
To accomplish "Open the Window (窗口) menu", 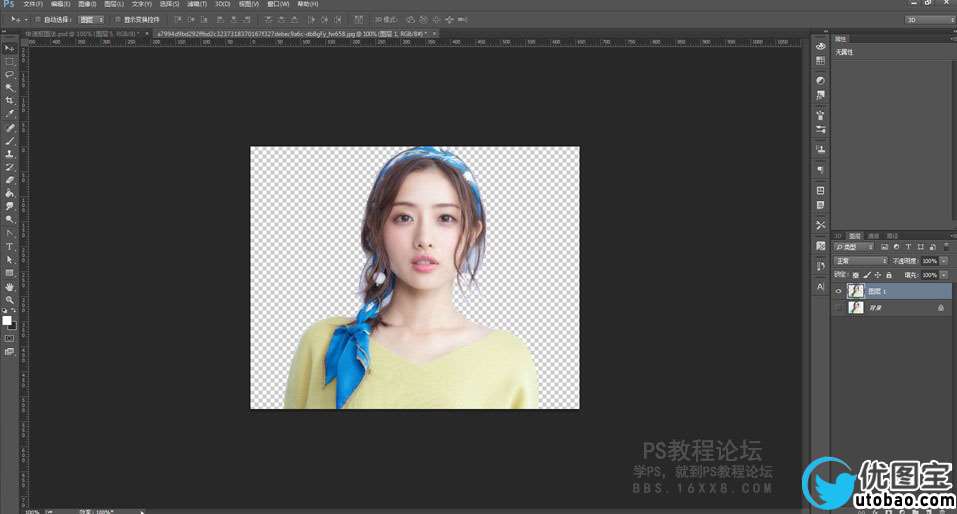I will (278, 4).
